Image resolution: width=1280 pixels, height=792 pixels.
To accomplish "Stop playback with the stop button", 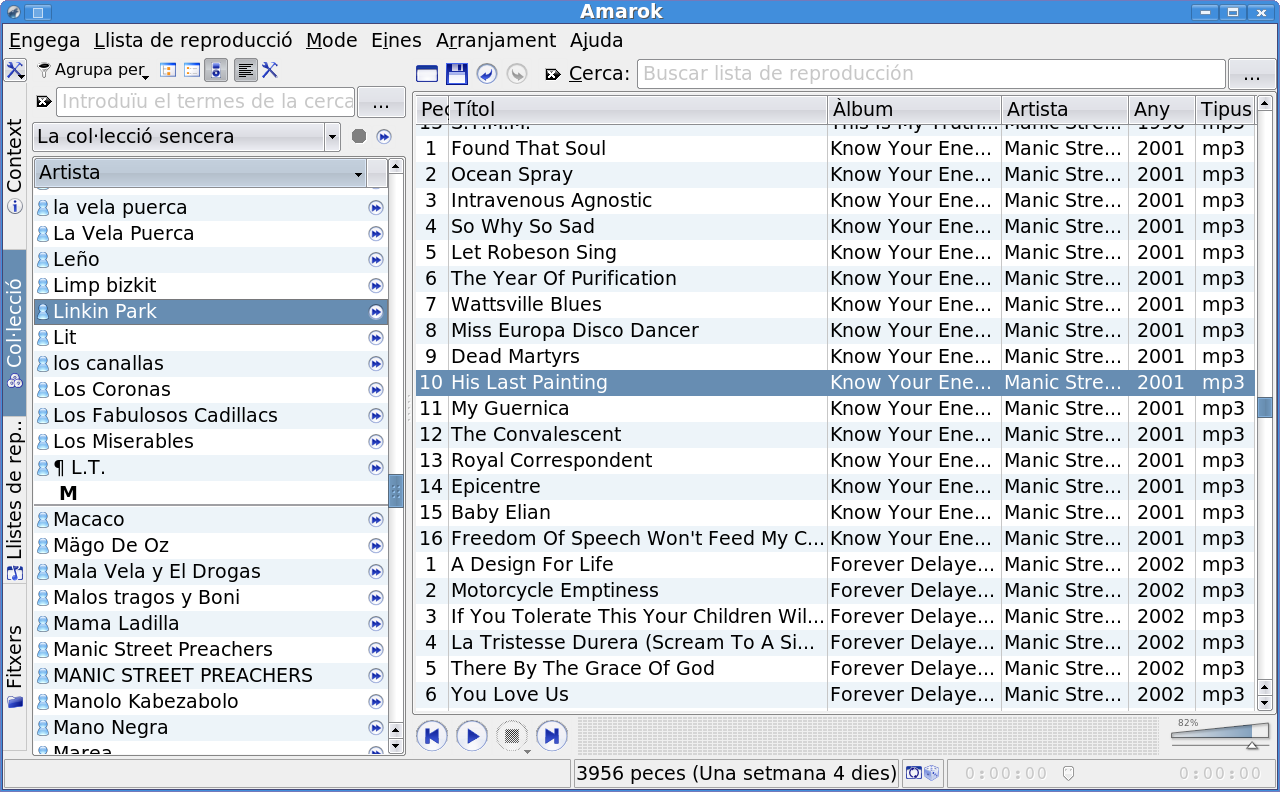I will pyautogui.click(x=512, y=737).
